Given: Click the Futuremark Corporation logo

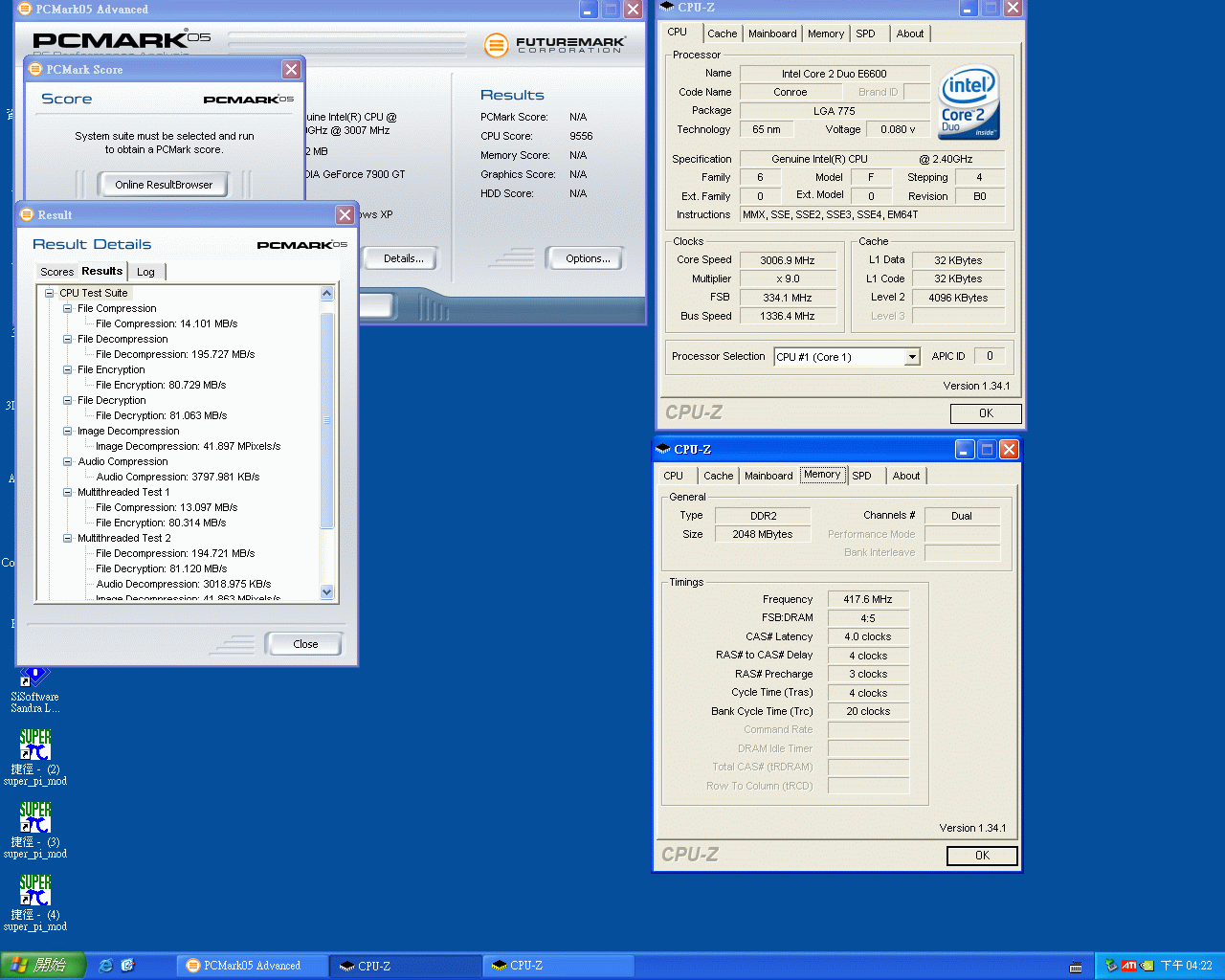Looking at the screenshot, I should [555, 44].
